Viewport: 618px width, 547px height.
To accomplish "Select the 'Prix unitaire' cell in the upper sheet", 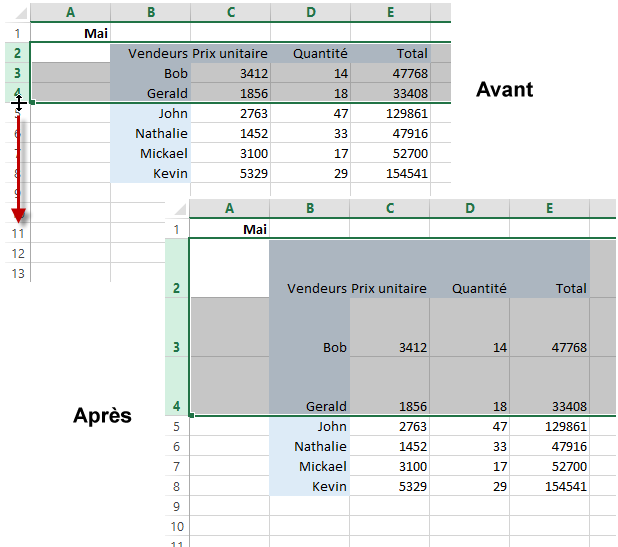I will [x=230, y=53].
